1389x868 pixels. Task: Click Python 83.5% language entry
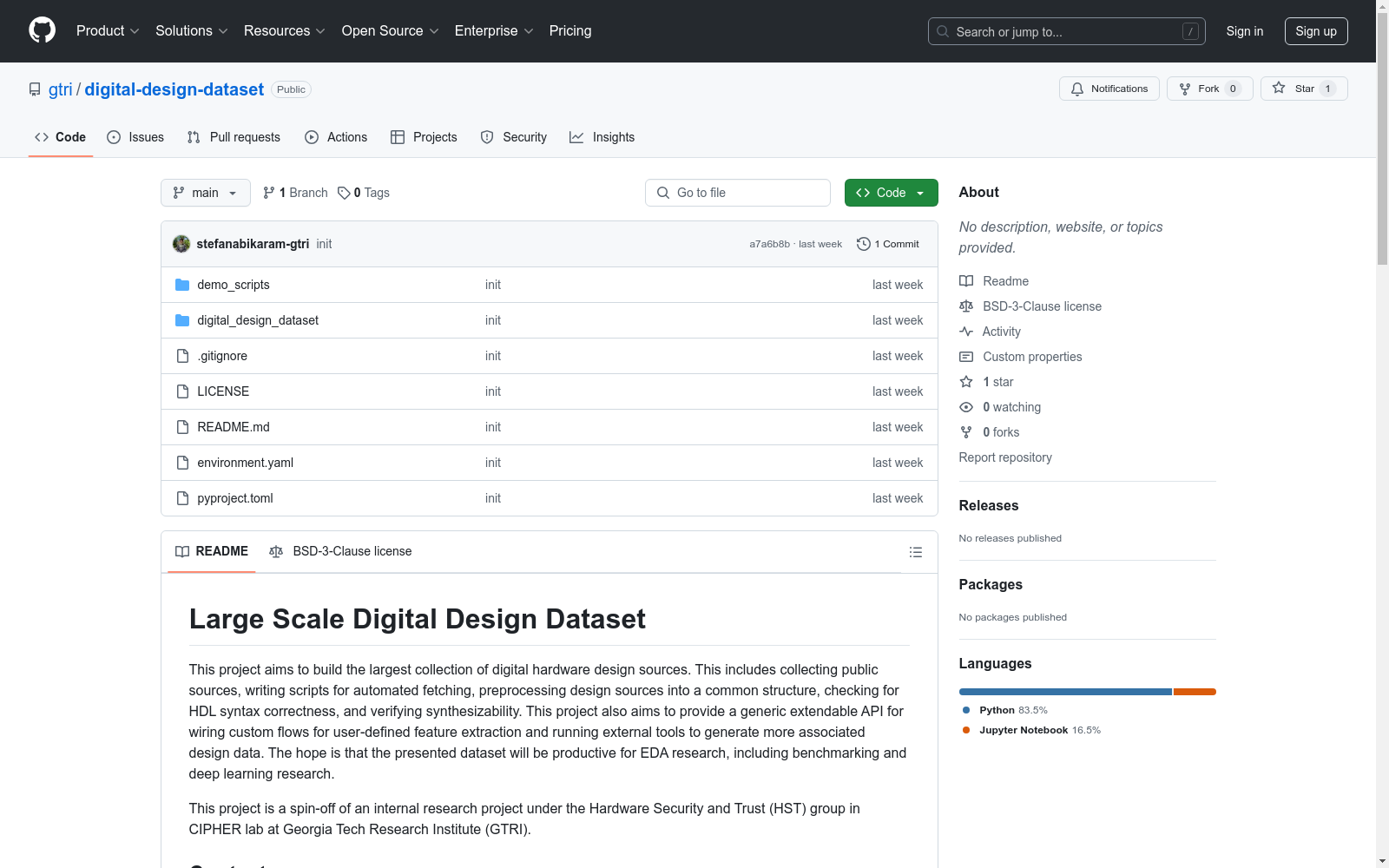click(1005, 710)
